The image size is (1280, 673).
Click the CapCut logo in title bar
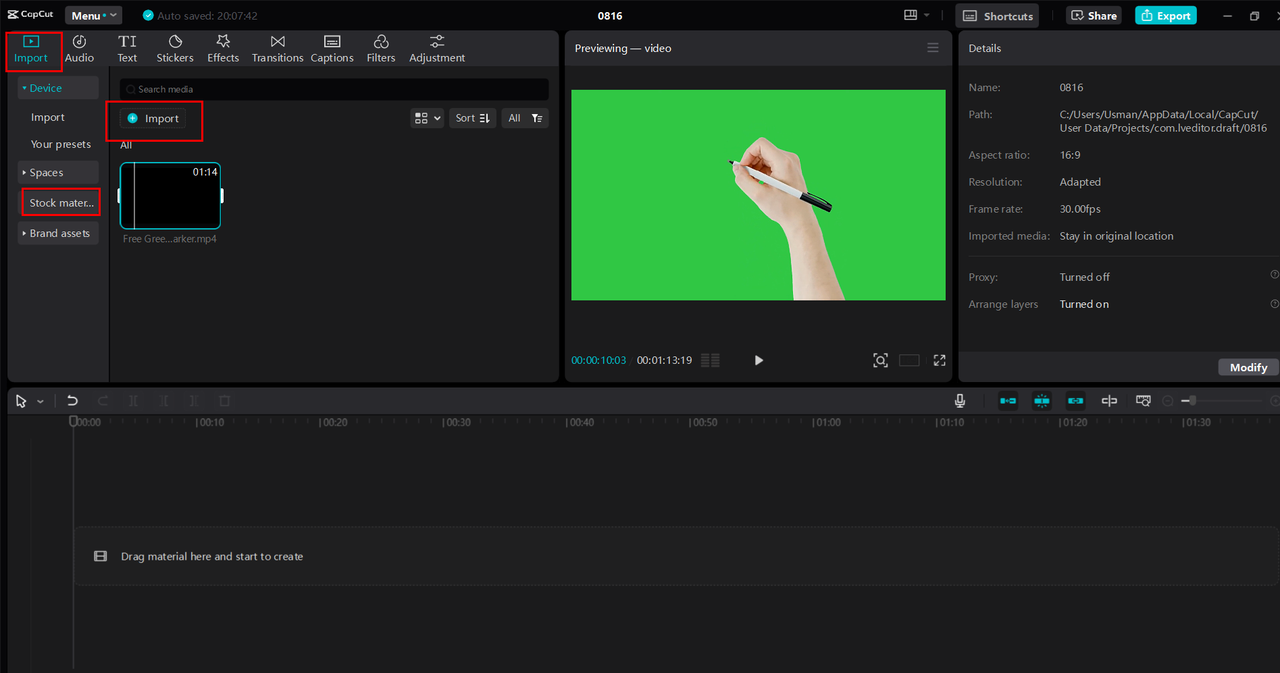point(30,15)
